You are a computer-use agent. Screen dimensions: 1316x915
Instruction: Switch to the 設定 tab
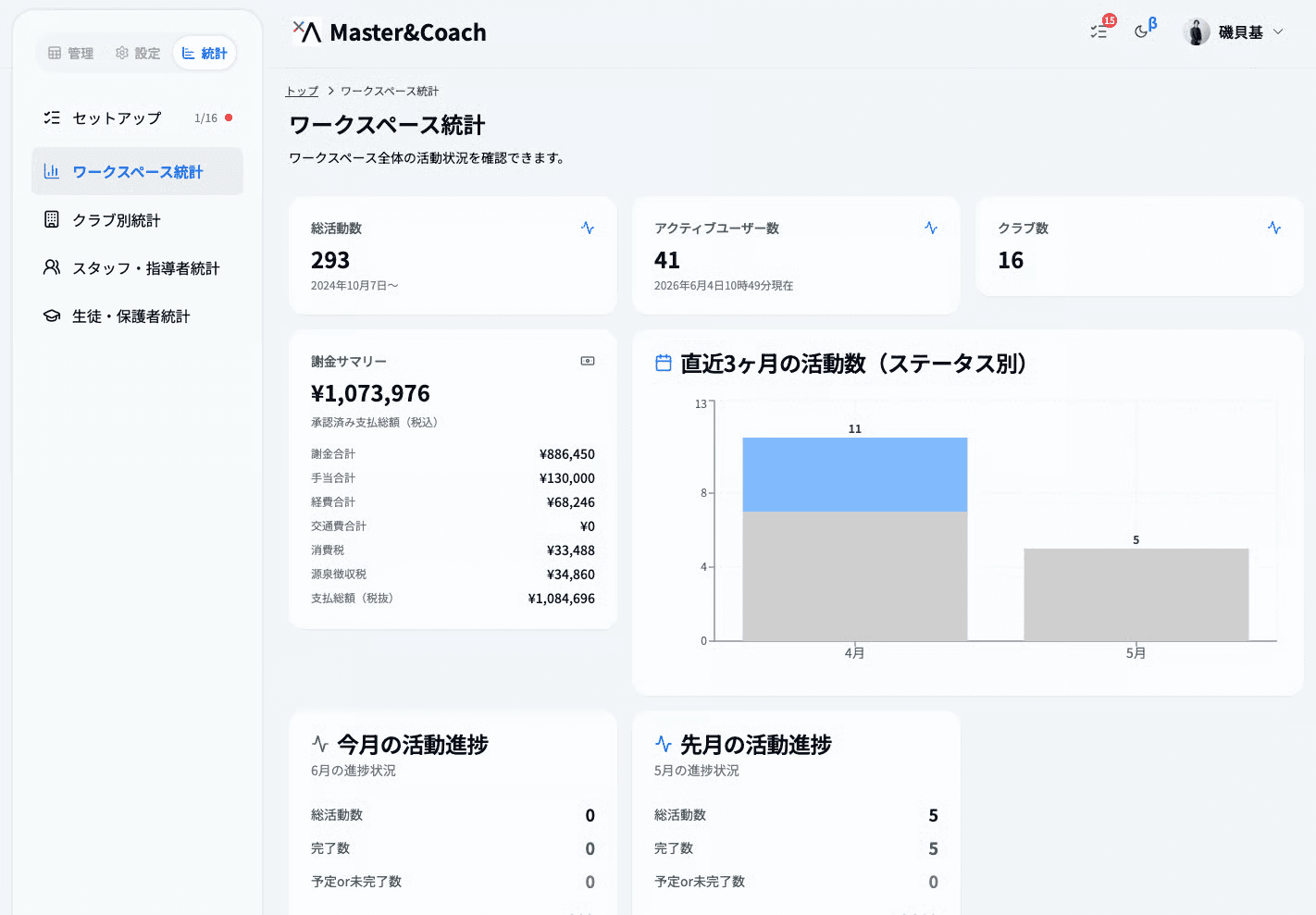pyautogui.click(x=138, y=53)
